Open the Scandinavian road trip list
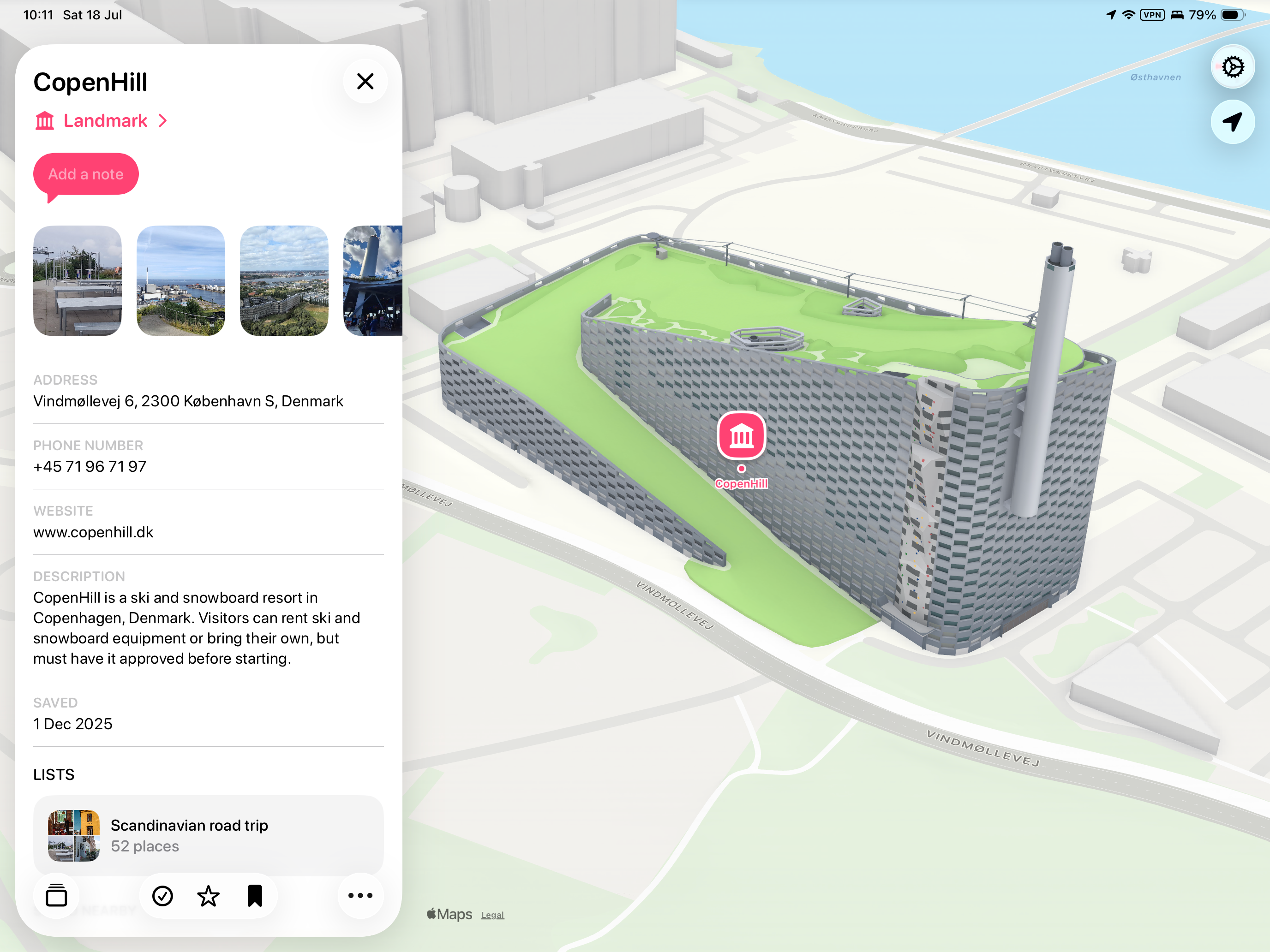Viewport: 1270px width, 952px height. [209, 835]
